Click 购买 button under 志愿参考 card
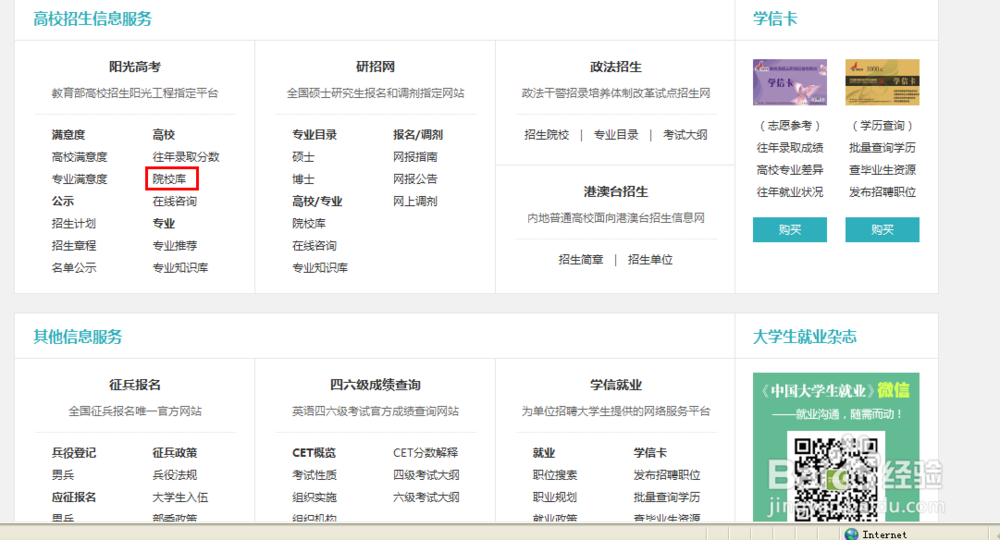 pos(790,230)
